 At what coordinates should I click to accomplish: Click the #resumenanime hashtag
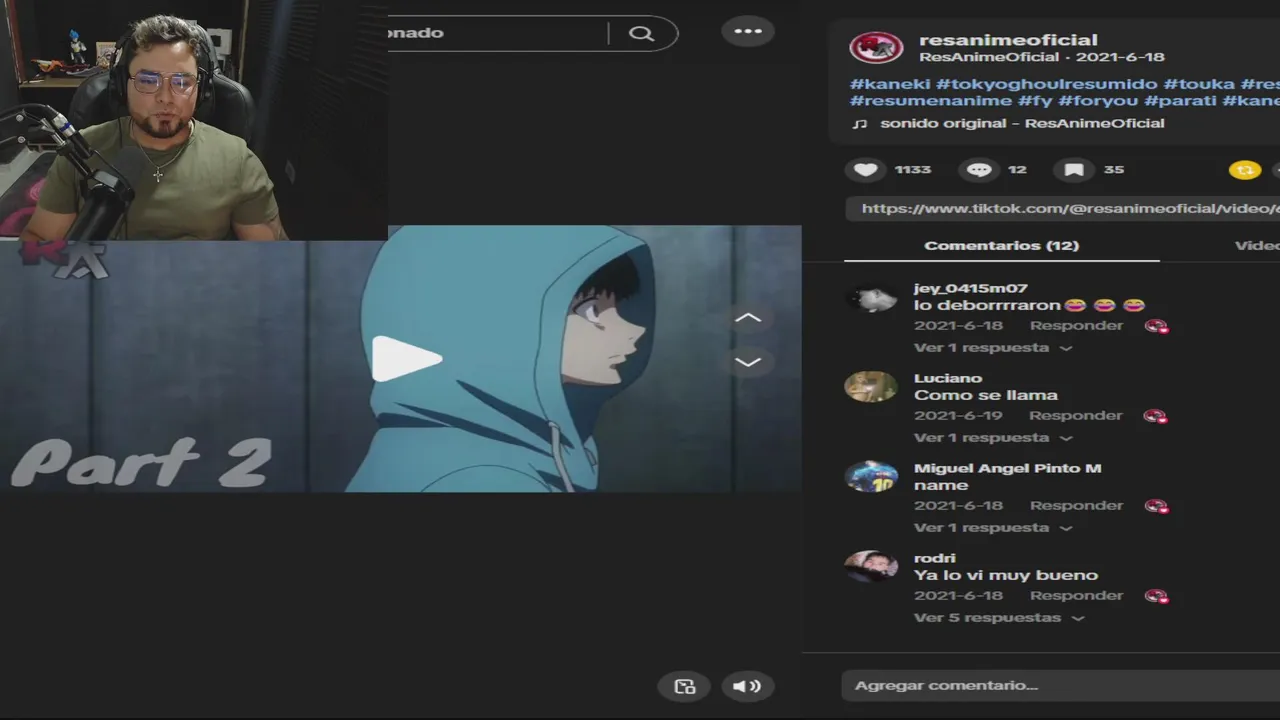coord(931,101)
